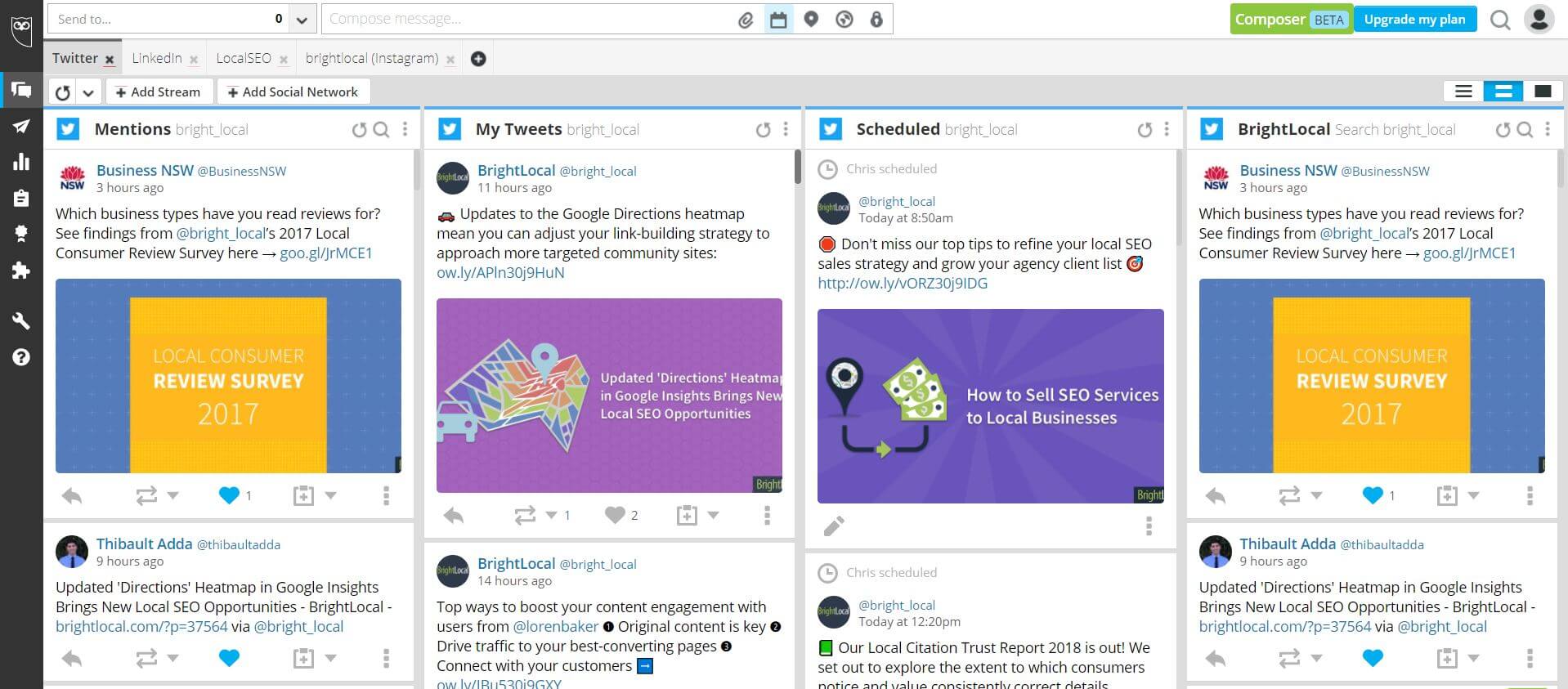Switch to the Twitter tab
The height and width of the screenshot is (689, 1568).
pos(75,58)
